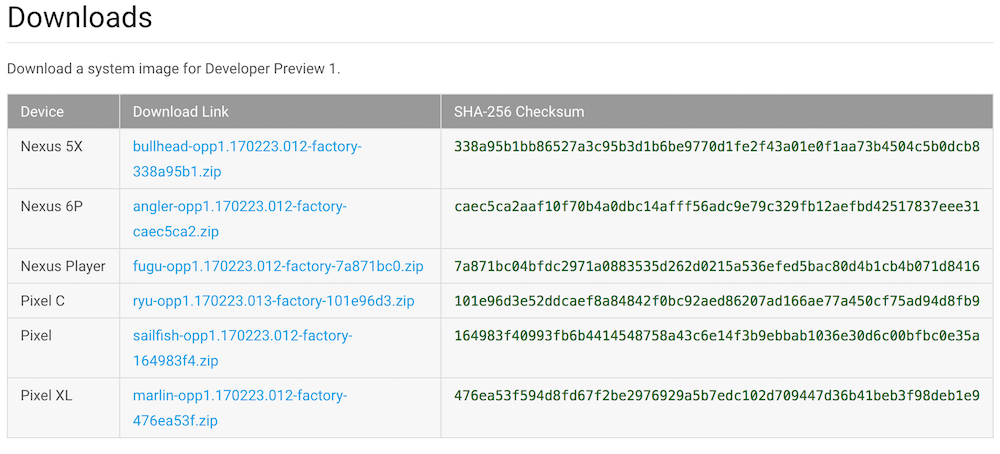Screen dimensions: 1000x454
Task: Click the Device column header
Action: pos(42,112)
